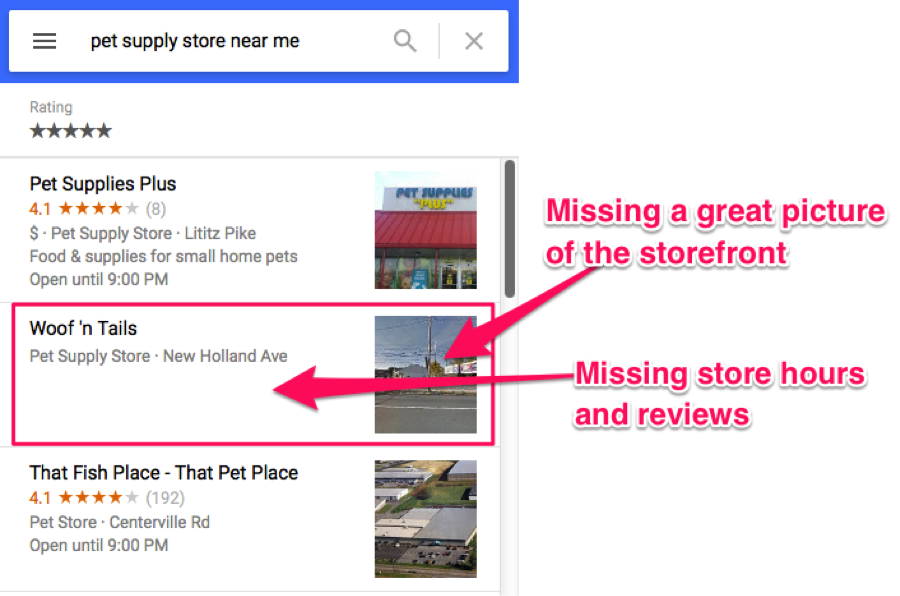The height and width of the screenshot is (596, 900).
Task: Select Pet Supply Store · New Holland Ave text
Action: point(158,356)
